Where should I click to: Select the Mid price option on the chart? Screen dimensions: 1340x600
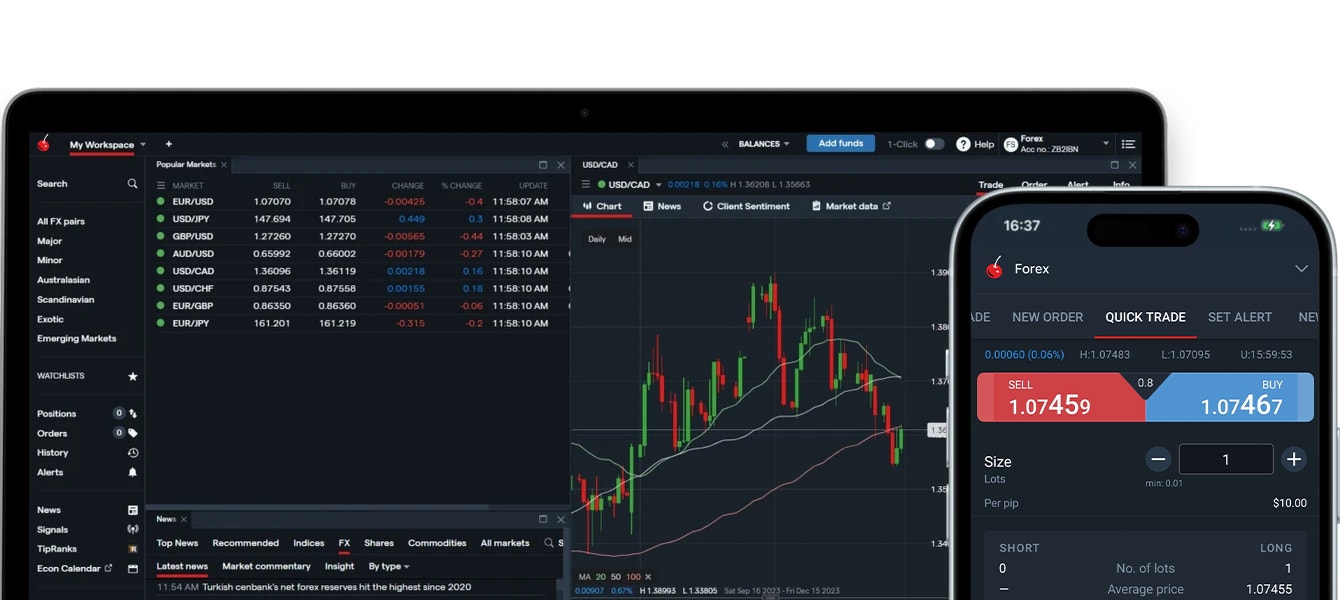pyautogui.click(x=625, y=239)
